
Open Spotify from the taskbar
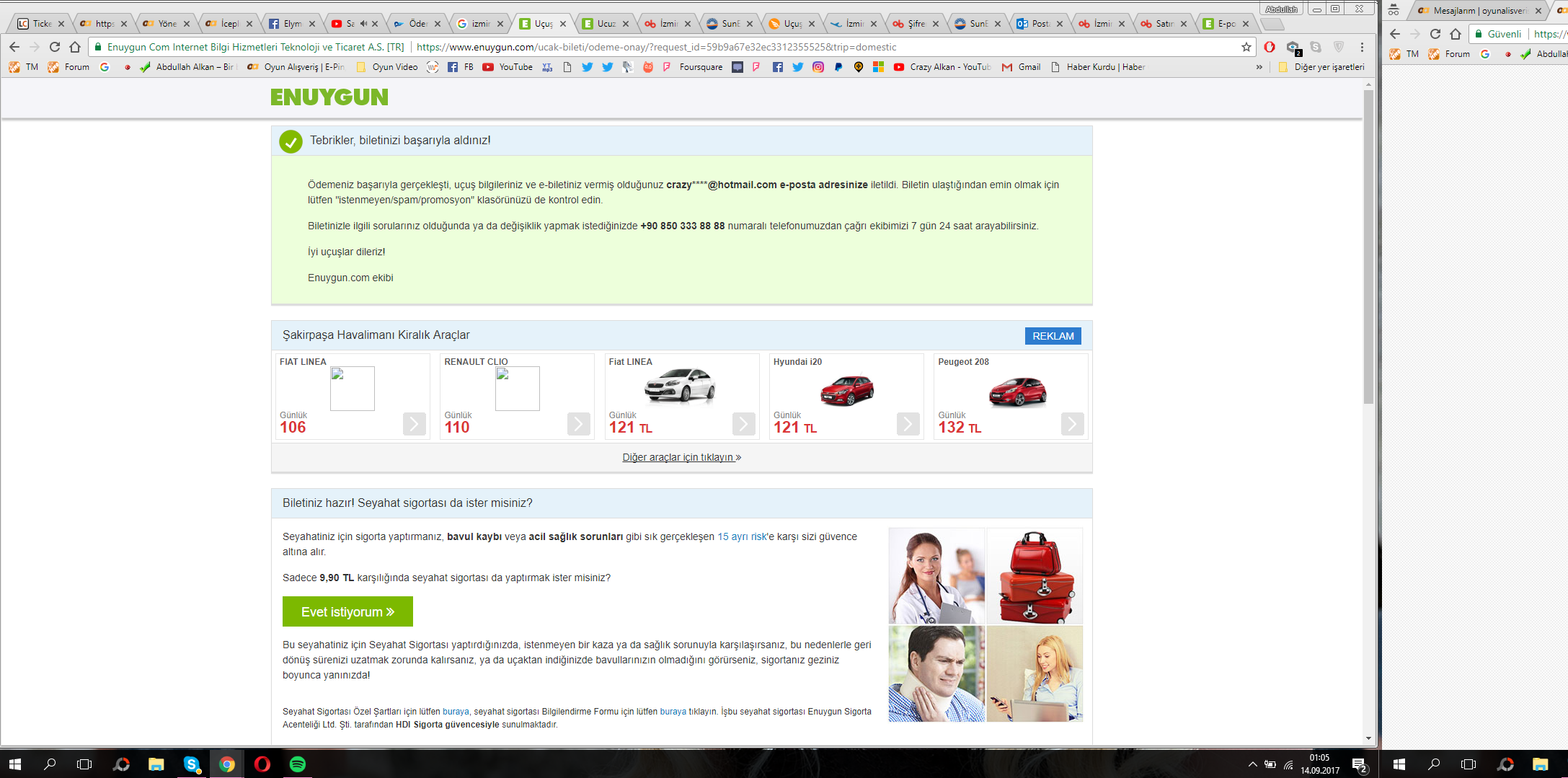tap(297, 764)
